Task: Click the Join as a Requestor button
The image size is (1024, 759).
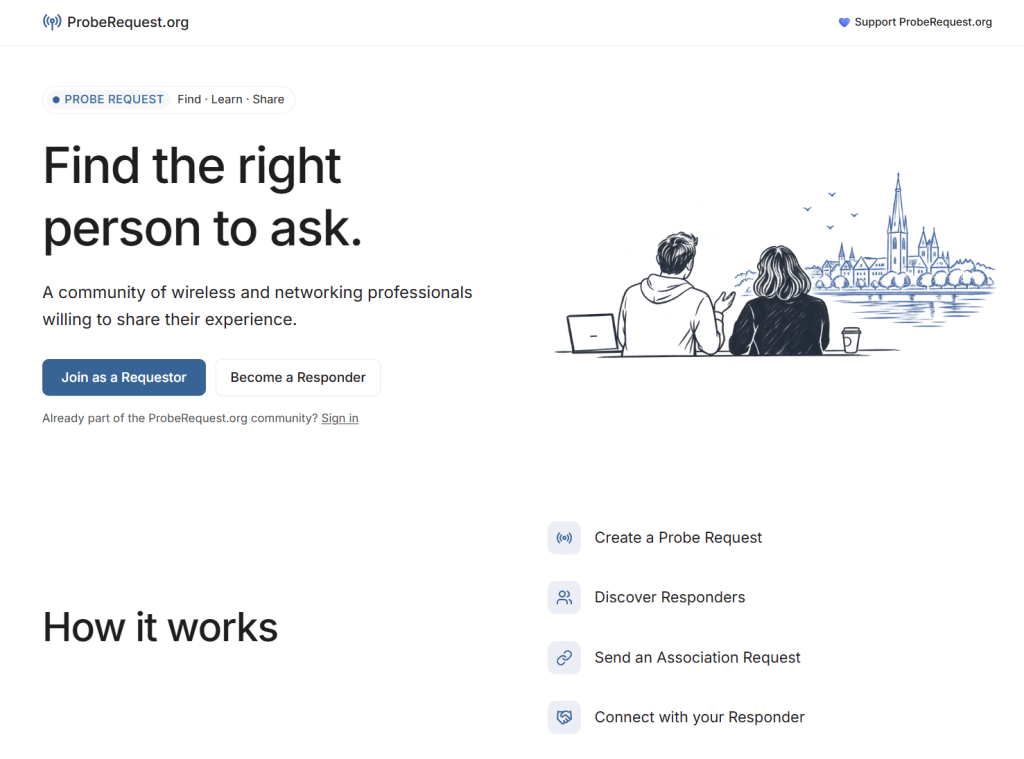Action: (124, 378)
